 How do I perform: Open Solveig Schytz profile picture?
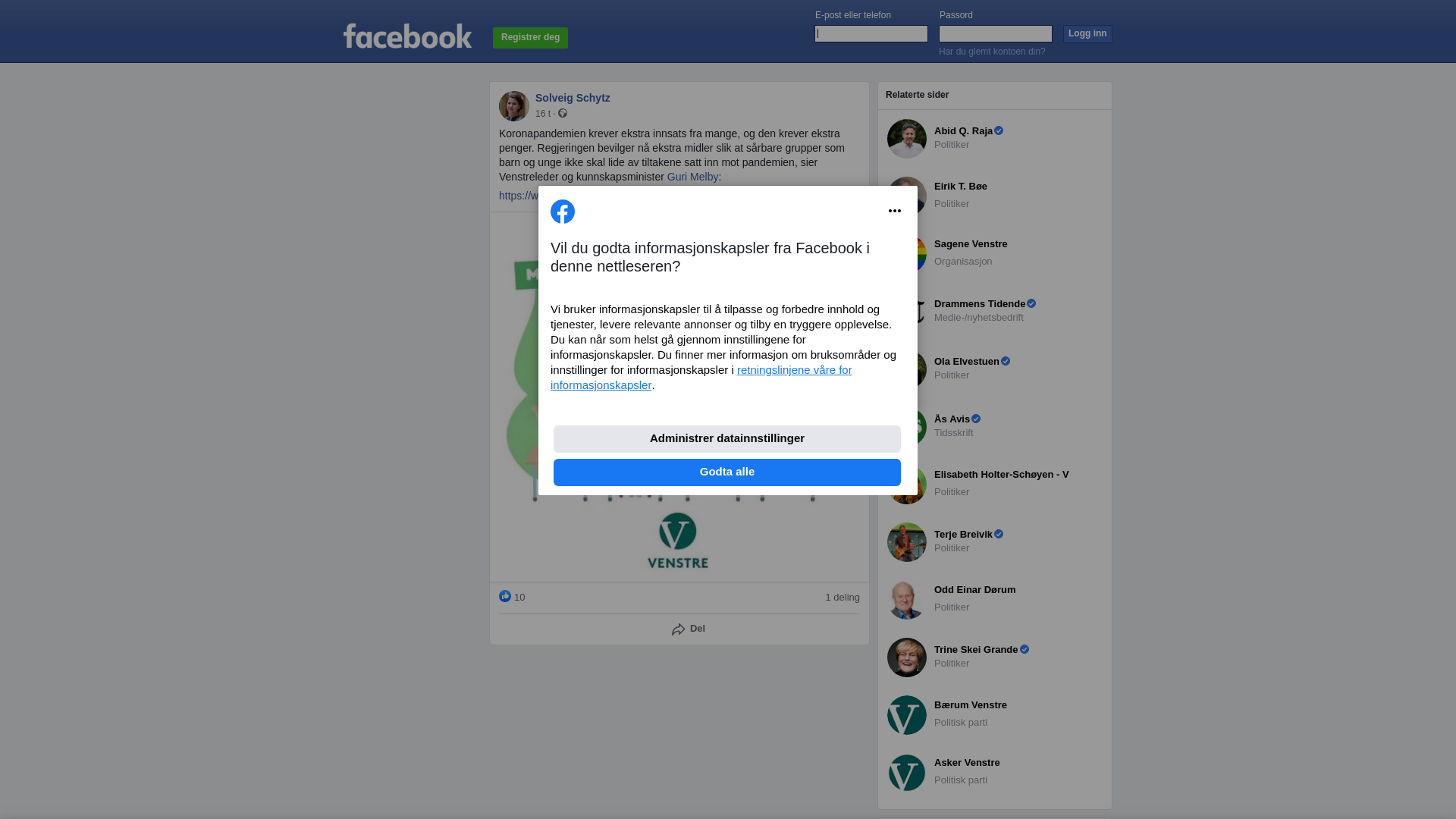[514, 106]
